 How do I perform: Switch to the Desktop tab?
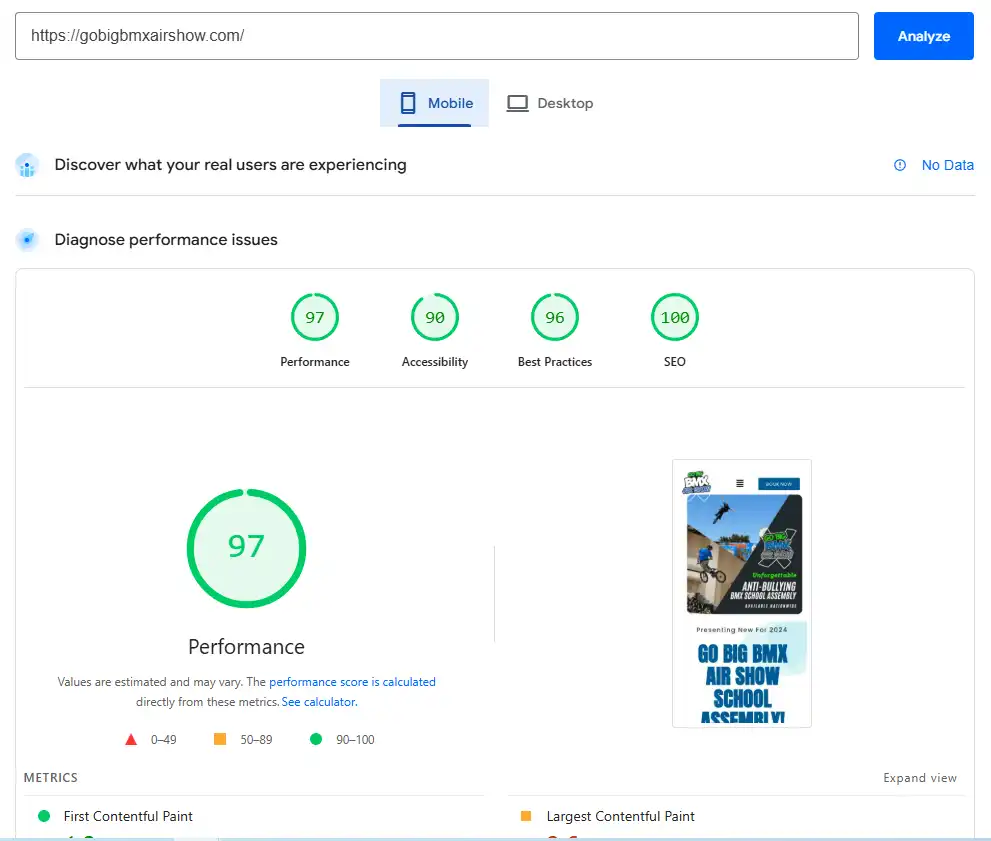[550, 103]
